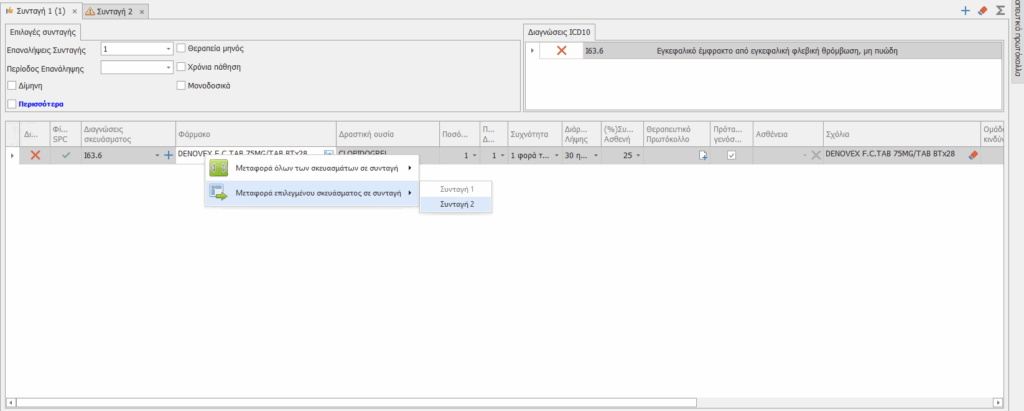The image size is (1024, 411).
Task: Check the Μονοδοσικά option
Action: [x=181, y=86]
